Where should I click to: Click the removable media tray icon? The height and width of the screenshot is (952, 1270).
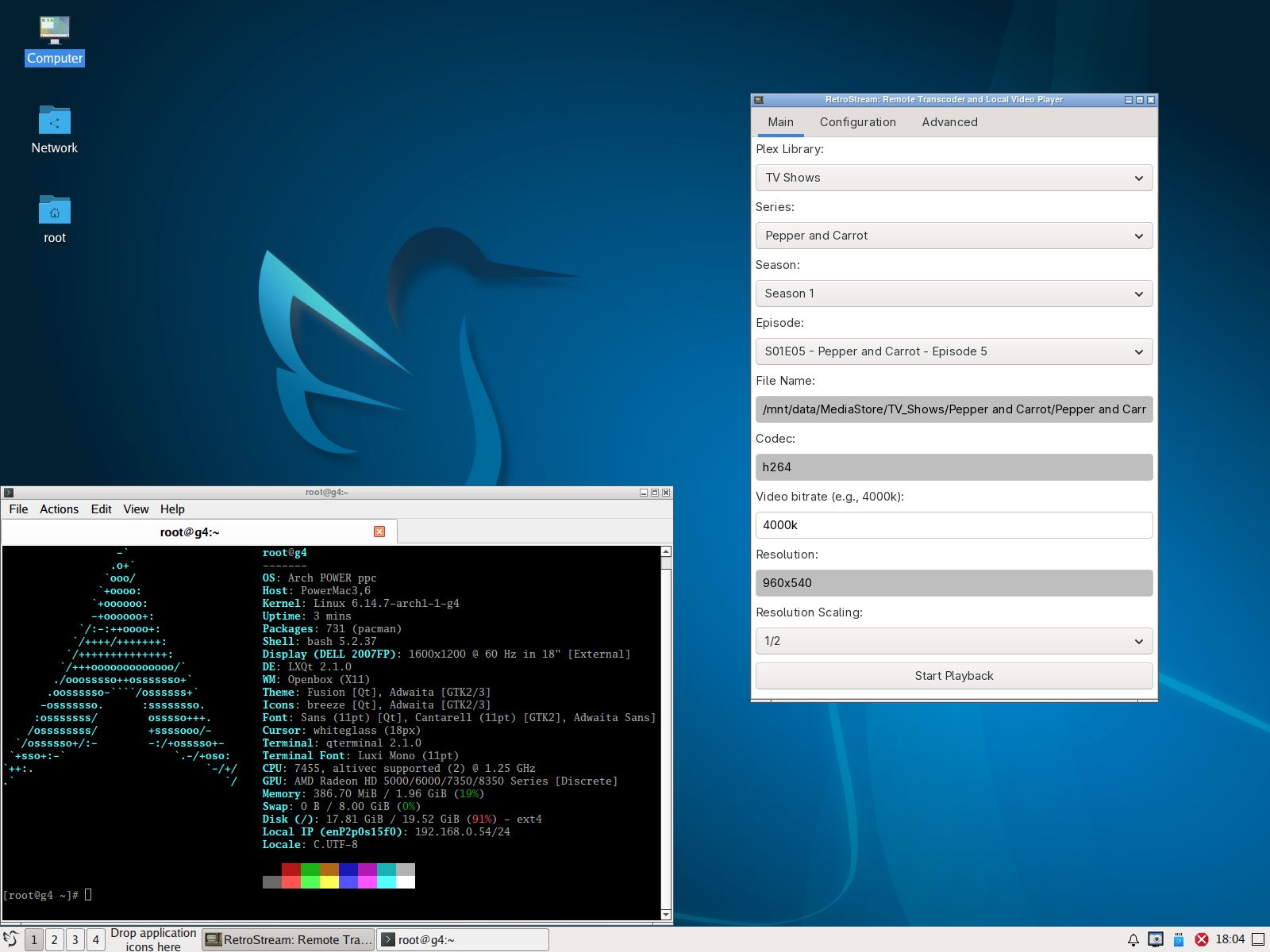(1179, 939)
